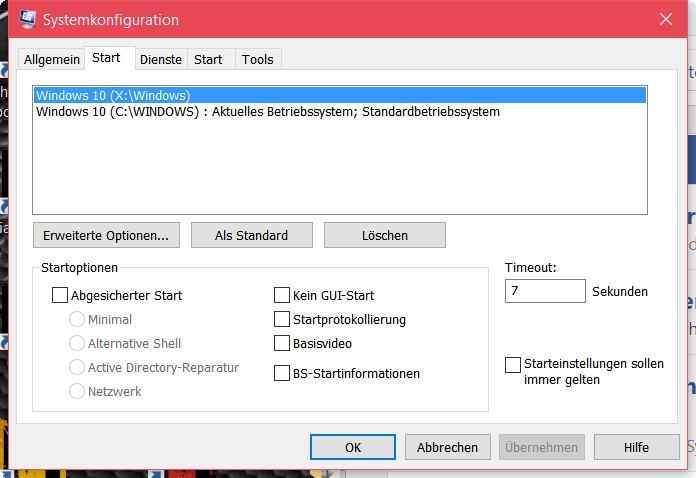This screenshot has height=478, width=696.
Task: Enable the BS-Startinformationen checkbox
Action: (x=282, y=373)
